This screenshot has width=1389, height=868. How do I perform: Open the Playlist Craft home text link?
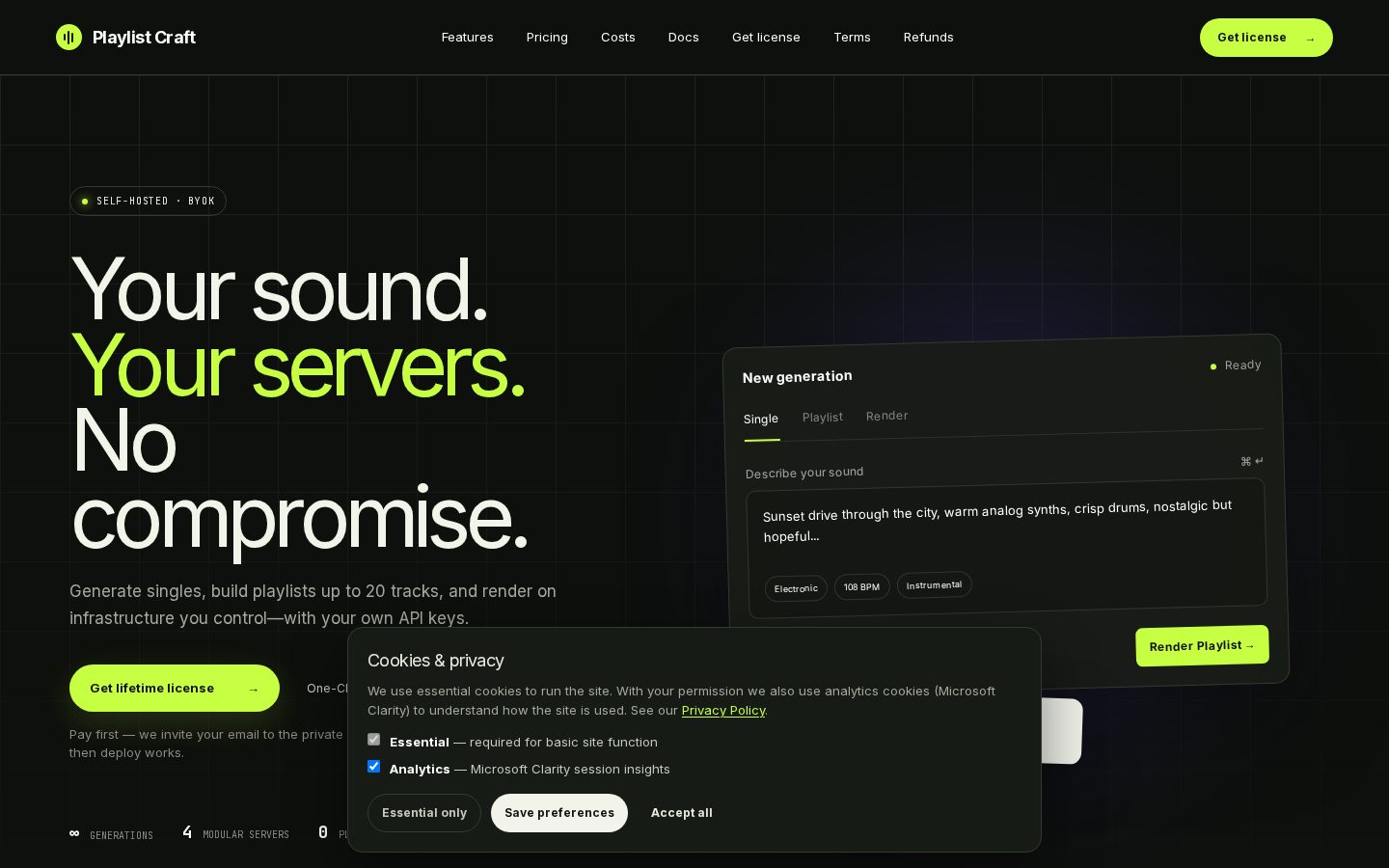tap(144, 38)
